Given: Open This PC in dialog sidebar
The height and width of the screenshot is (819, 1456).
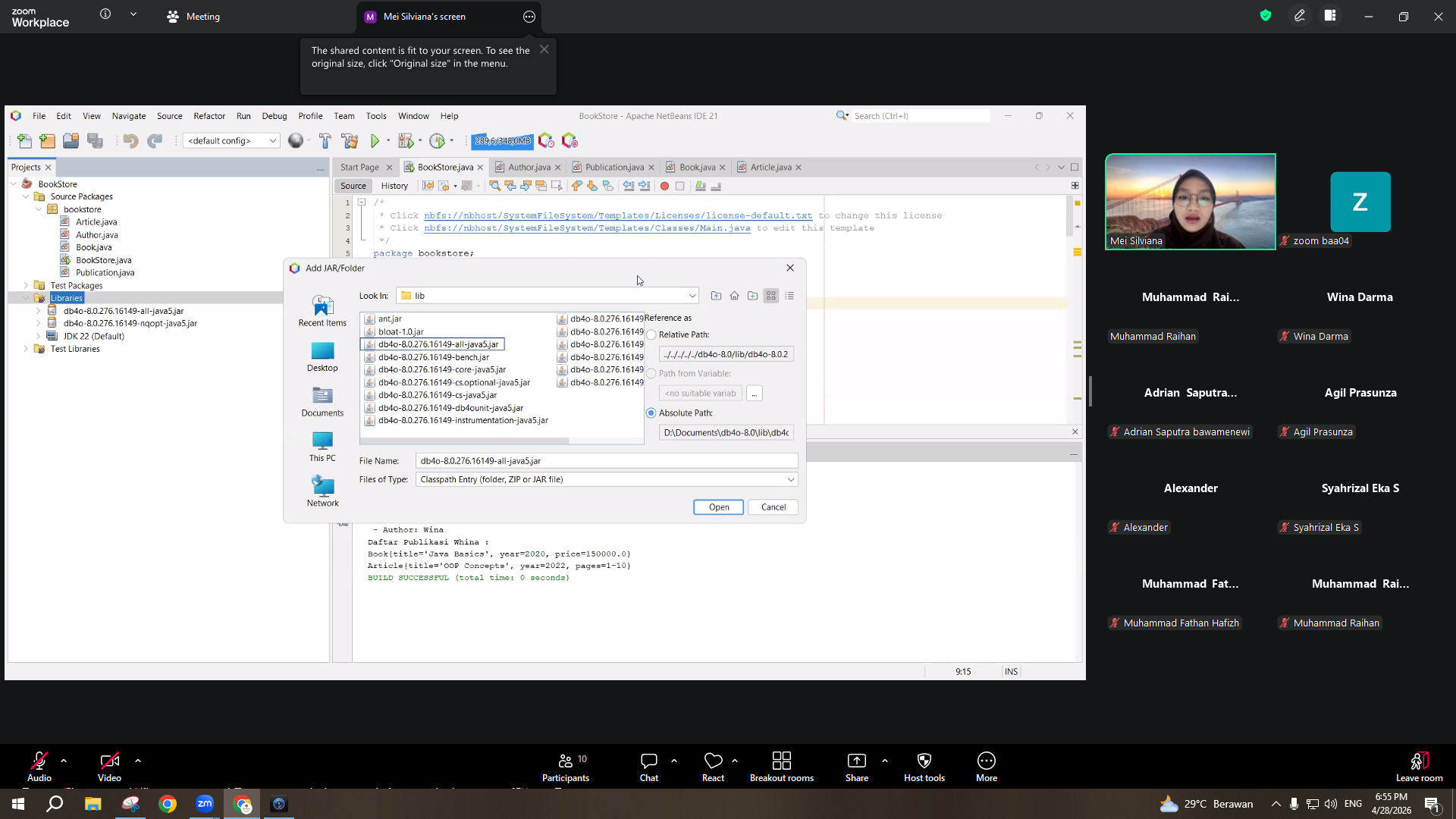Looking at the screenshot, I should pos(322,447).
